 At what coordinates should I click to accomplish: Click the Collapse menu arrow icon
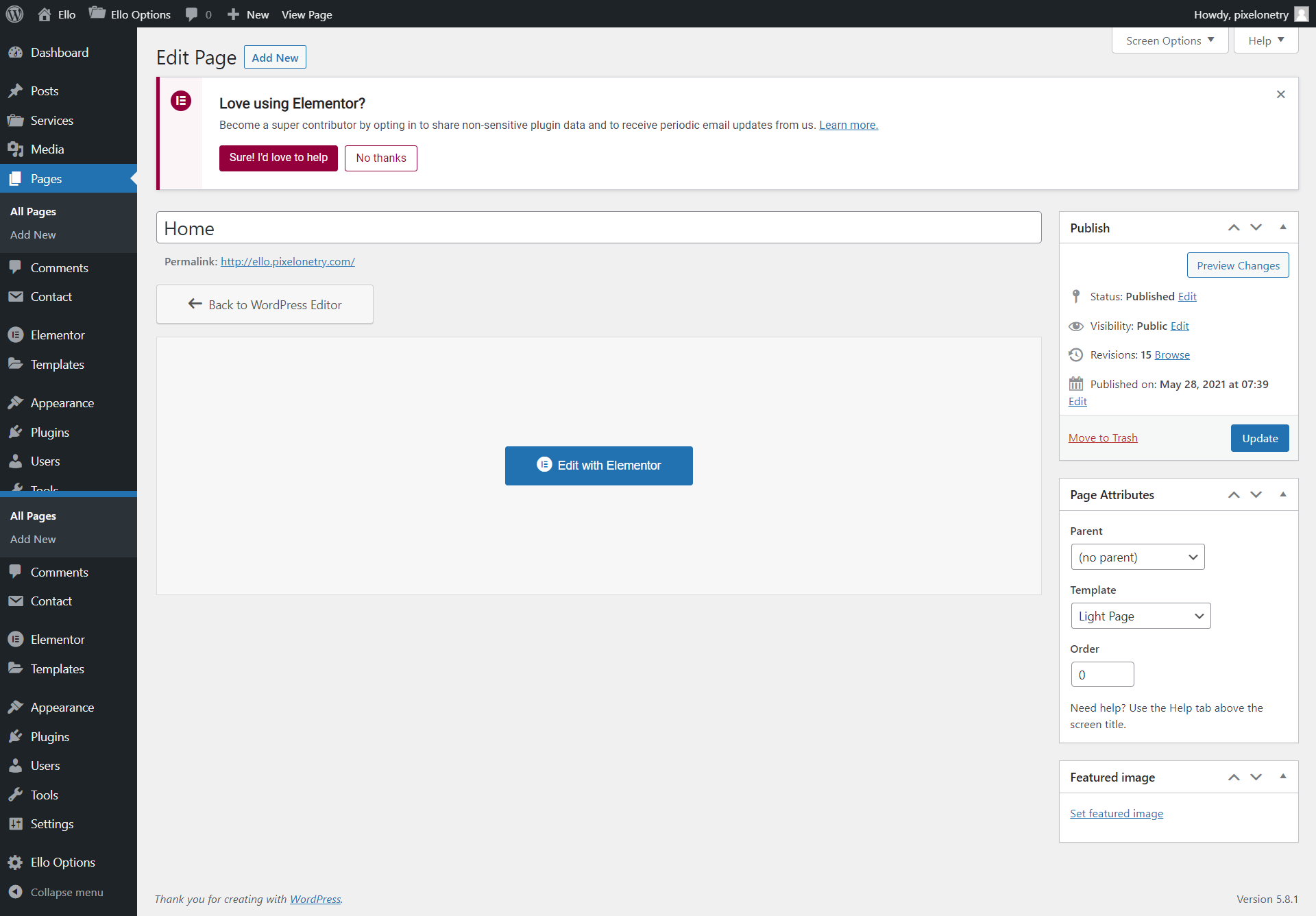(15, 892)
